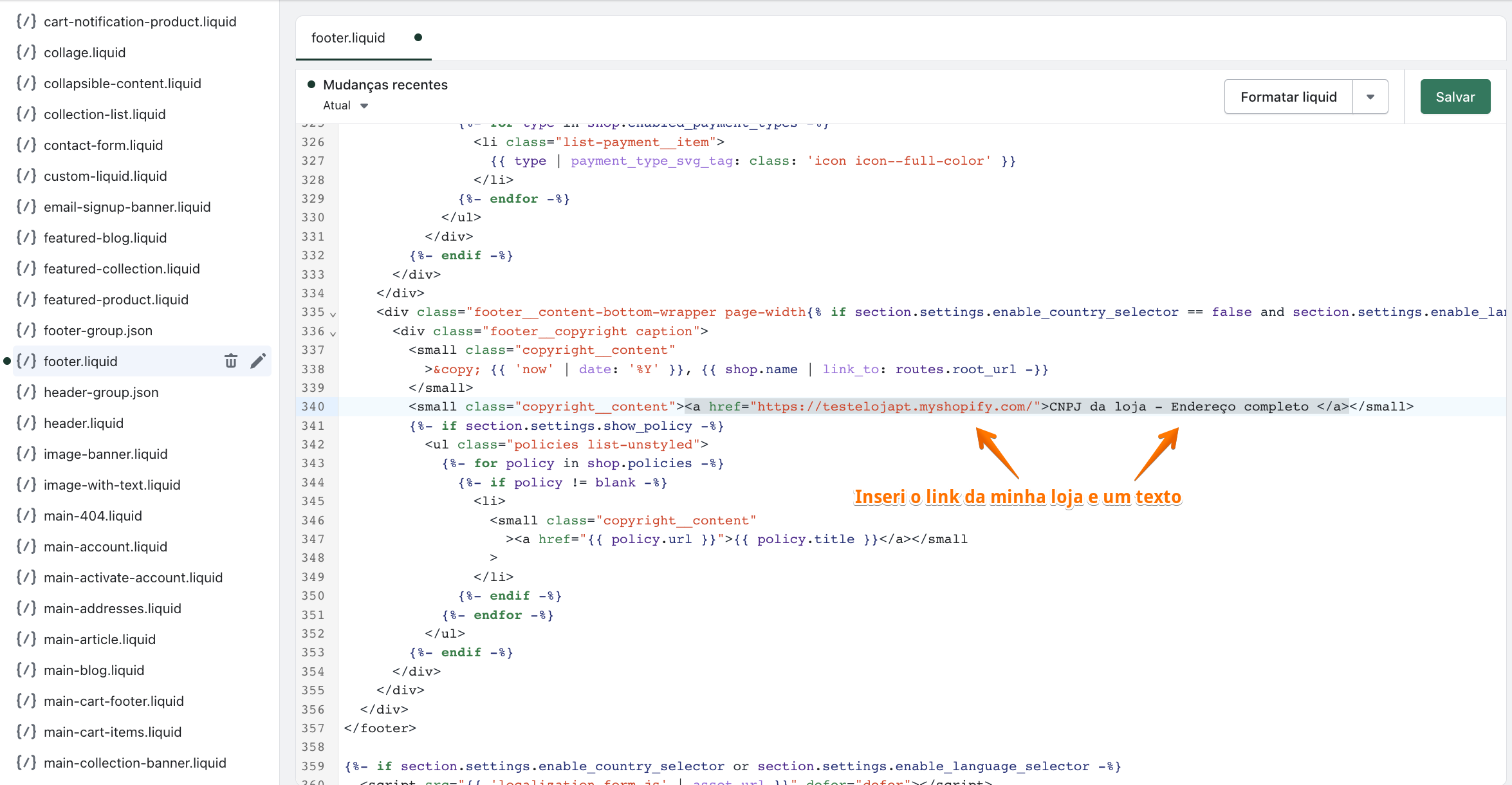The height and width of the screenshot is (785, 1512).
Task: Open the Formatar liquid dropdown arrow
Action: (x=1370, y=97)
